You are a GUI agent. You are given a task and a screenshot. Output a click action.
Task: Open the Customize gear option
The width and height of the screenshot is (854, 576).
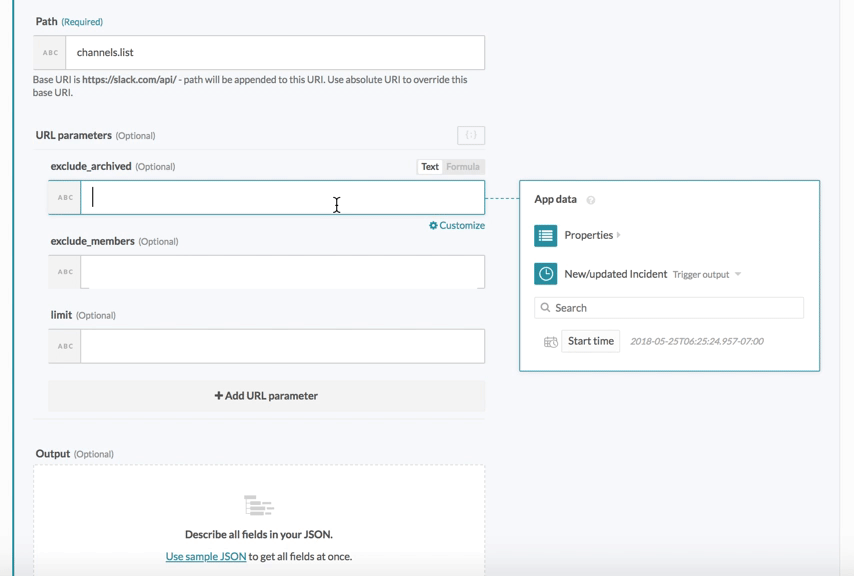tap(457, 226)
